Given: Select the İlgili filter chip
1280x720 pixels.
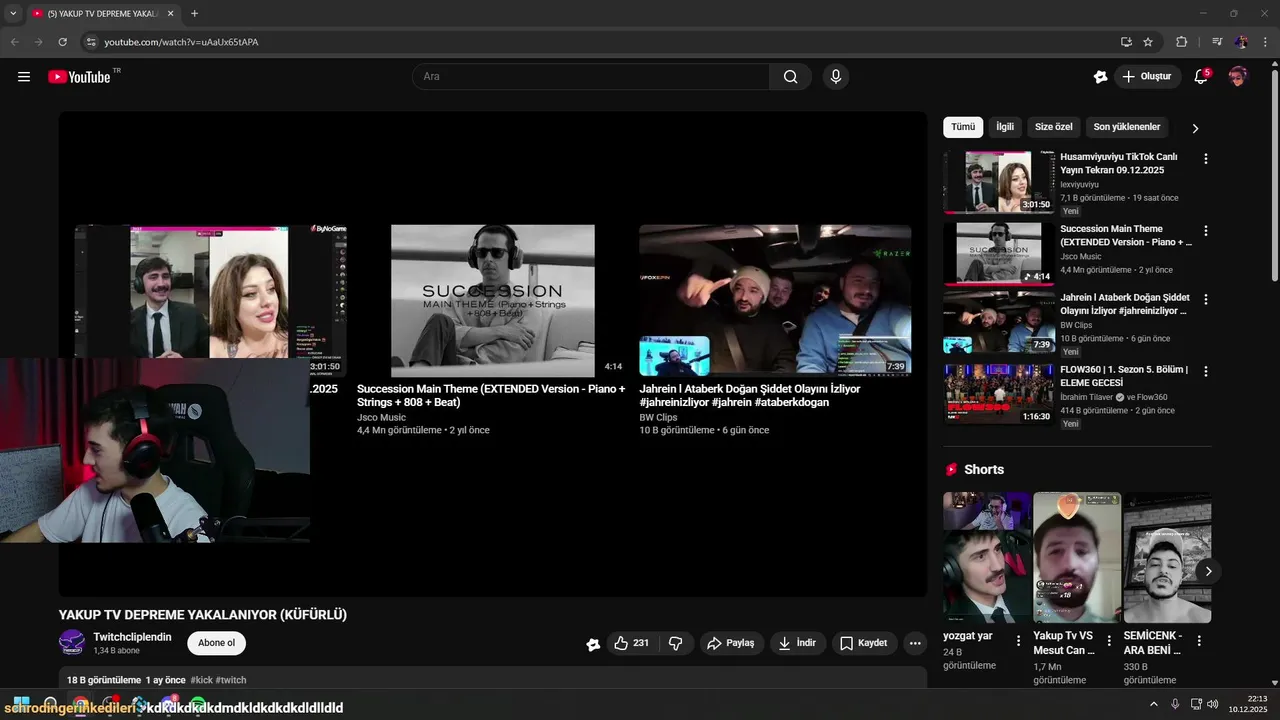Looking at the screenshot, I should click(x=1005, y=127).
